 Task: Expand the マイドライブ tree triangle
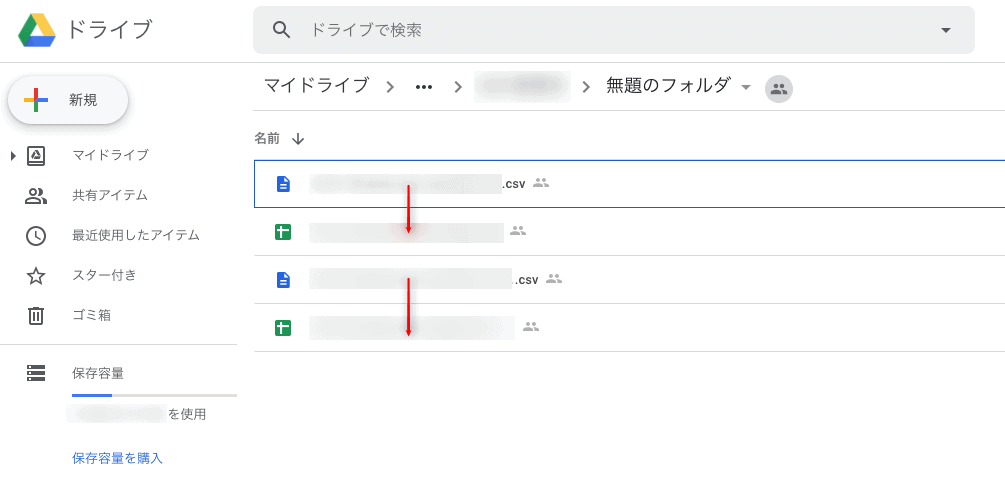[x=13, y=155]
